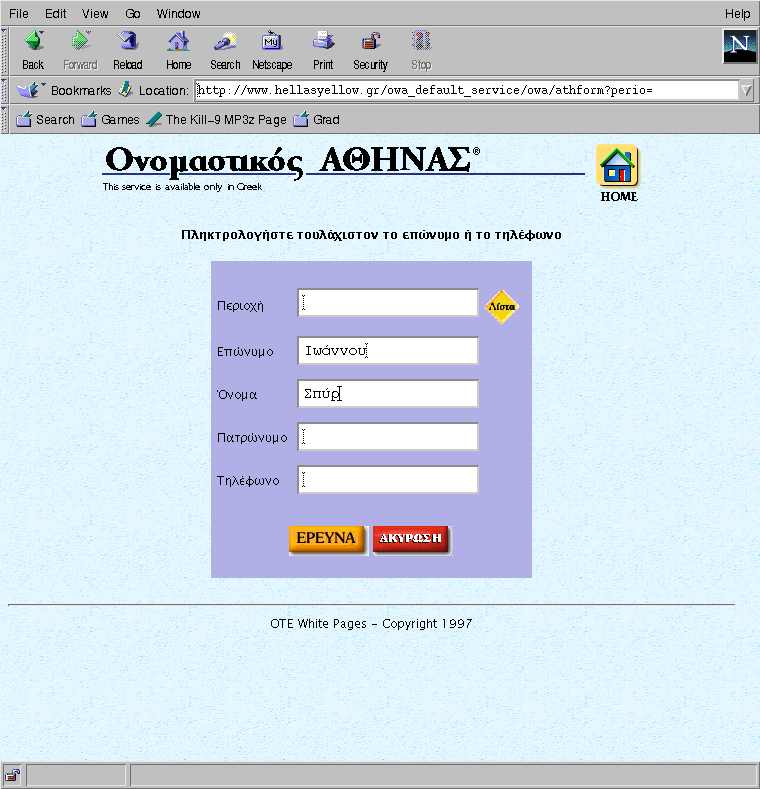Open the Window menu

click(x=178, y=14)
